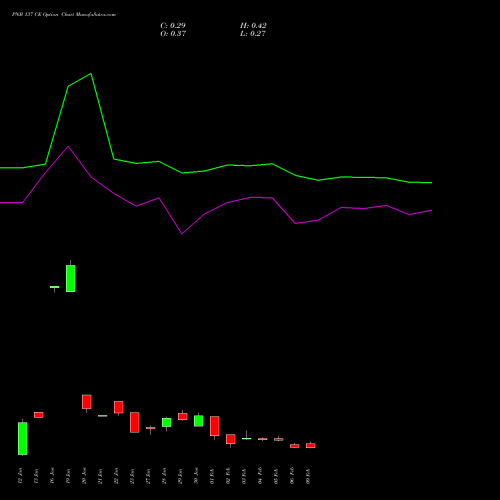Click the red candle above 01 Feb

(x=215, y=426)
